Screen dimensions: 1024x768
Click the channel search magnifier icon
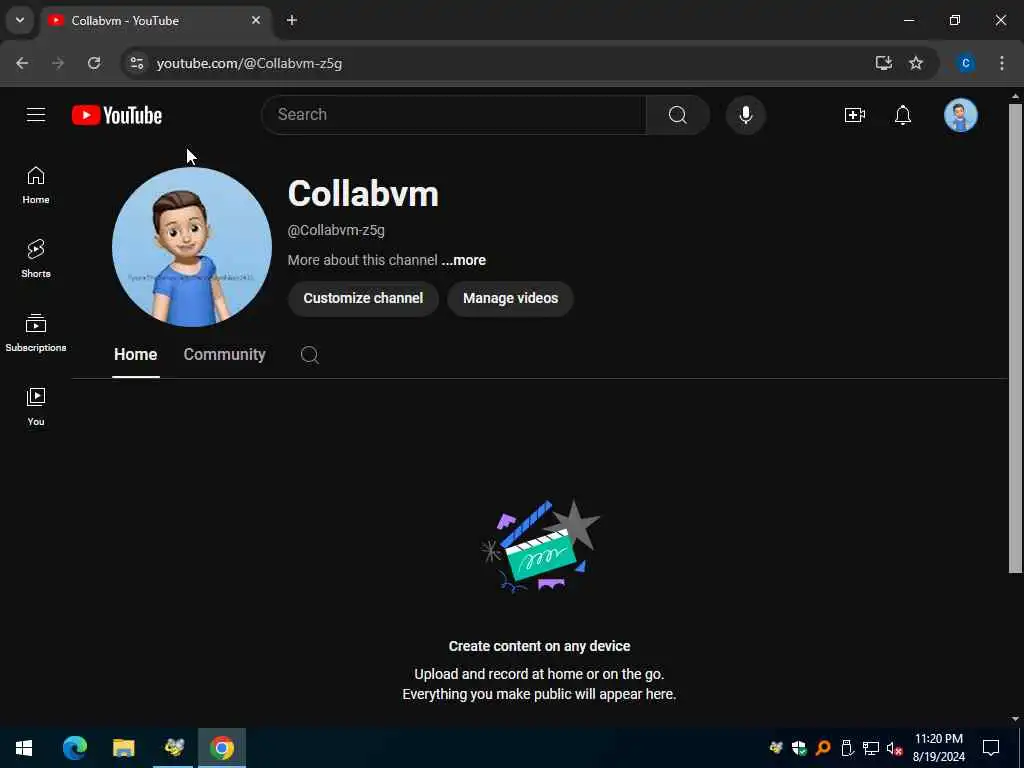point(310,355)
